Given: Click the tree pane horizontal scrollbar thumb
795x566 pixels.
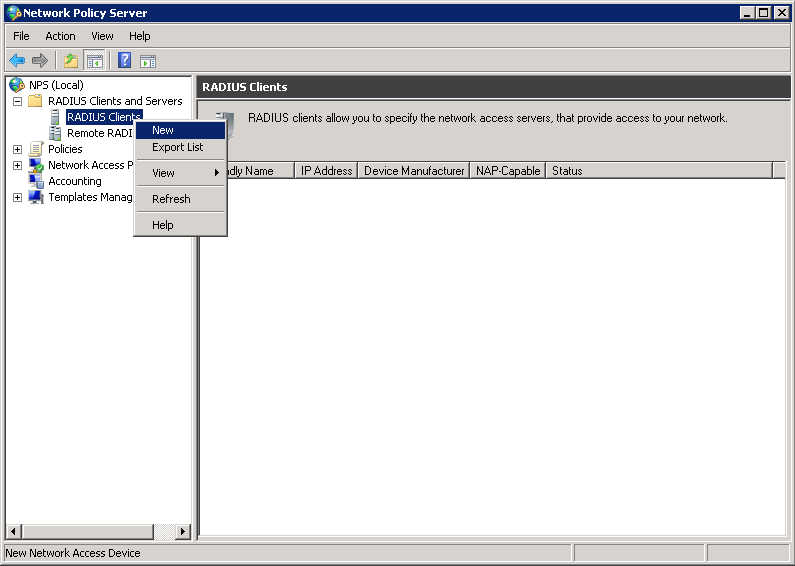Looking at the screenshot, I should tap(88, 532).
